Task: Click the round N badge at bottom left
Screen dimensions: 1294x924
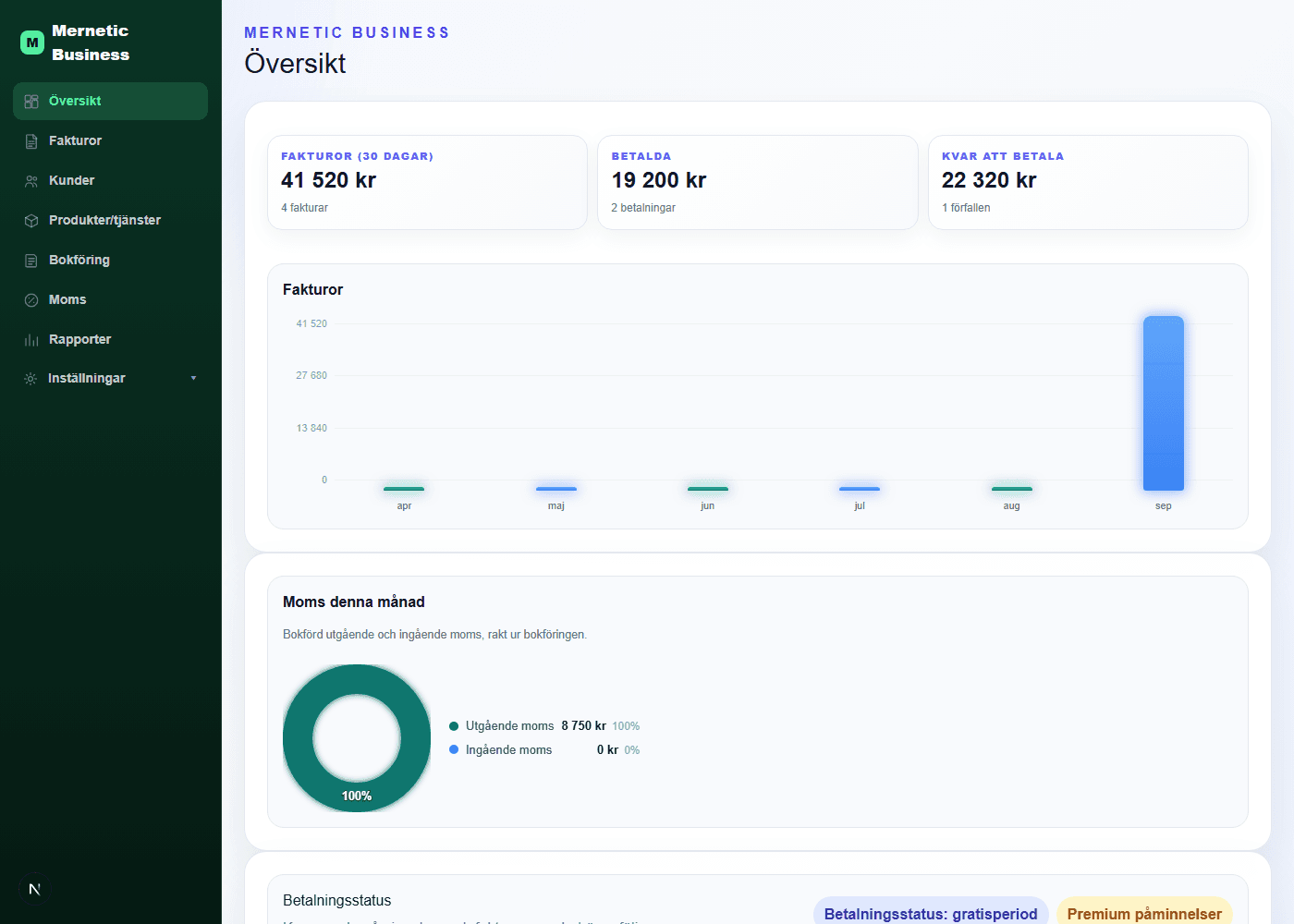Action: [34, 889]
